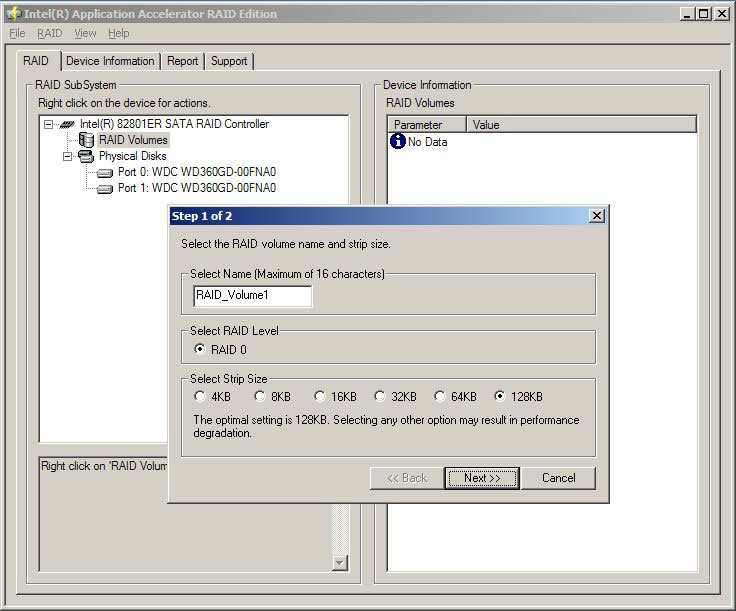Choose the 64KB strip size
This screenshot has height=611, width=736.
440,396
